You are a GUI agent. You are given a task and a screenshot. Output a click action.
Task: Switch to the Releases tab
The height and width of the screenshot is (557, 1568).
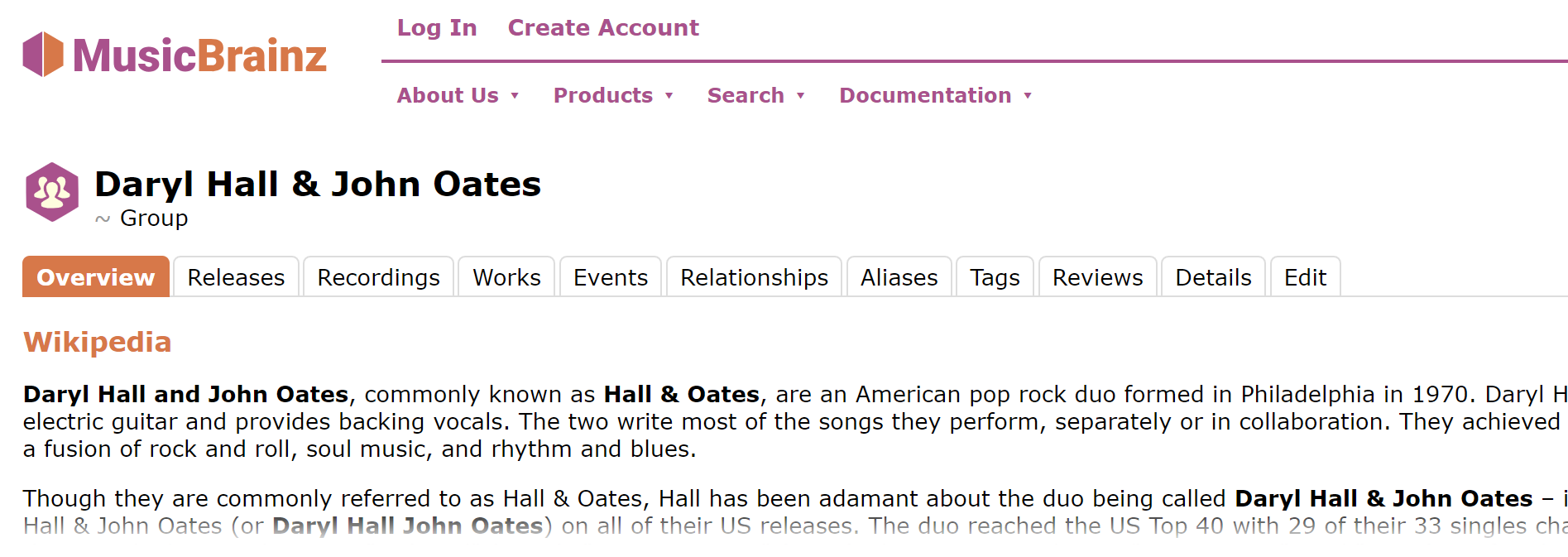236,277
